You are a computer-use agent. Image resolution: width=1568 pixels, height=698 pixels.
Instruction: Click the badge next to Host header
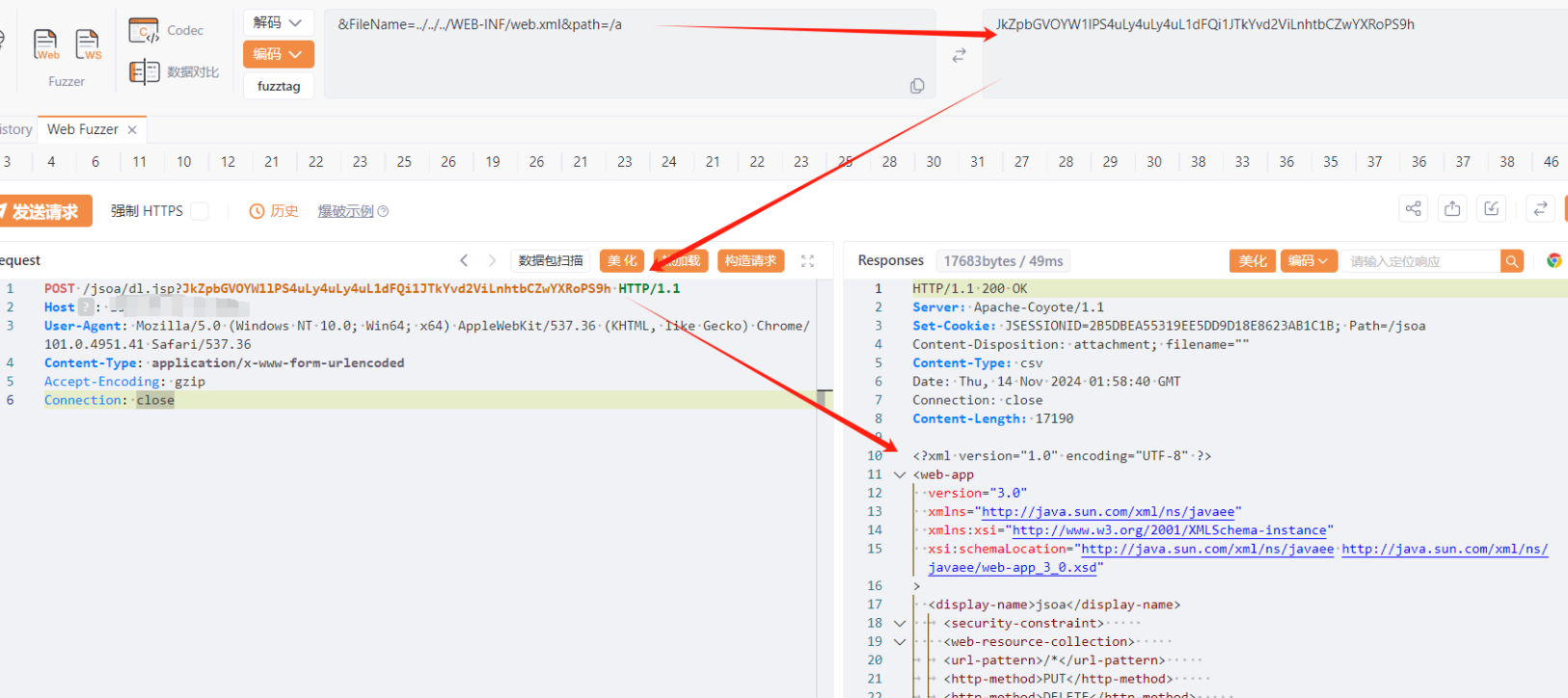[86, 307]
